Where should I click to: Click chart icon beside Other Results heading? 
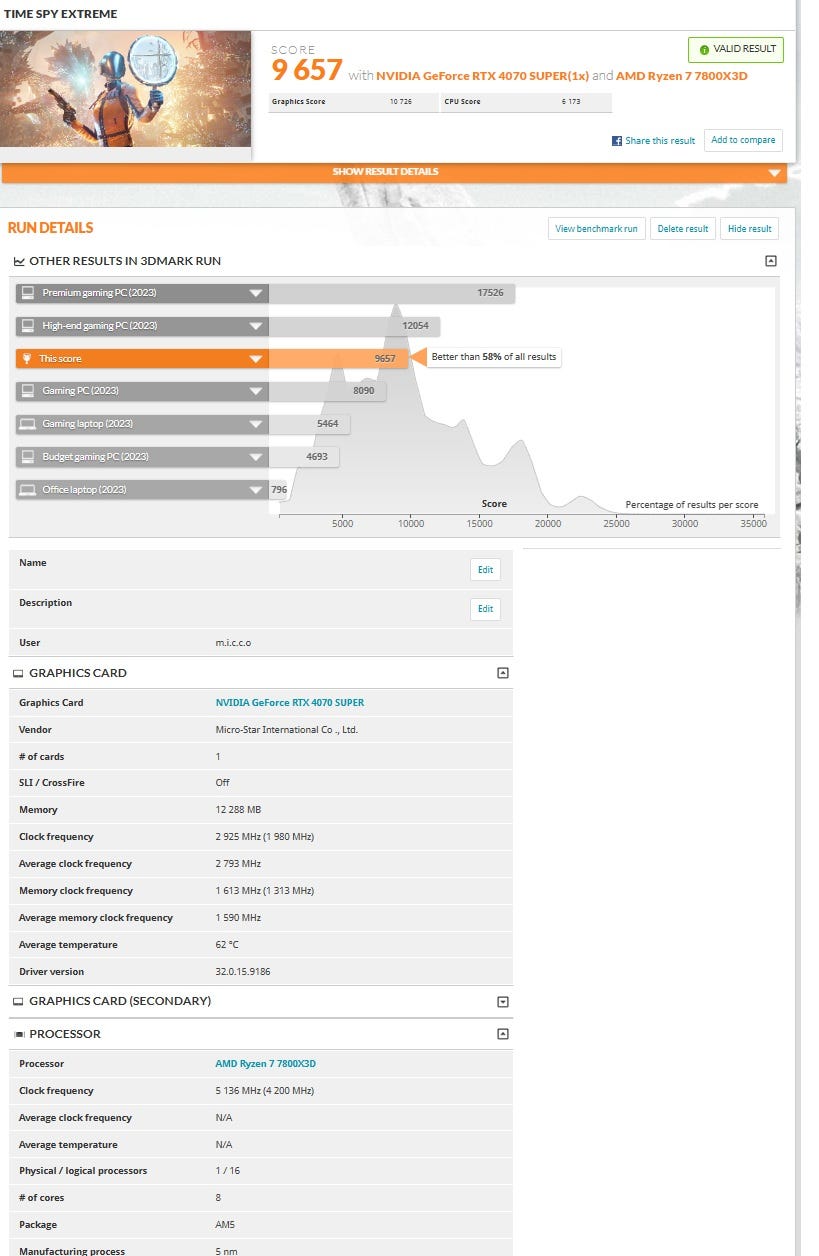tap(19, 261)
